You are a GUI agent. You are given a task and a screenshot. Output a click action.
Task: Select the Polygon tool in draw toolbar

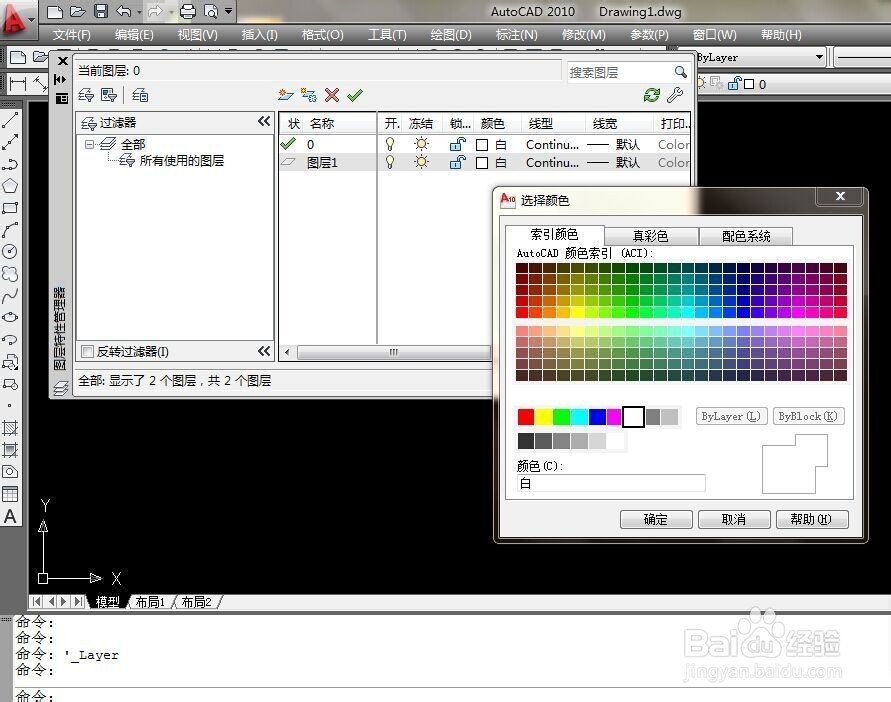tap(10, 186)
